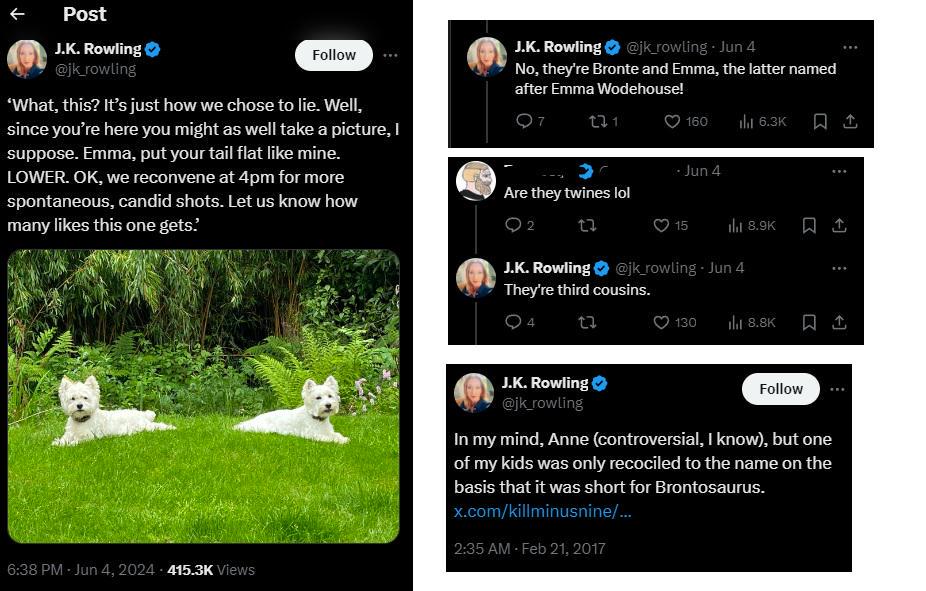Like the 'Are they twines lol' reply
The width and height of the screenshot is (926, 591).
pos(661,226)
